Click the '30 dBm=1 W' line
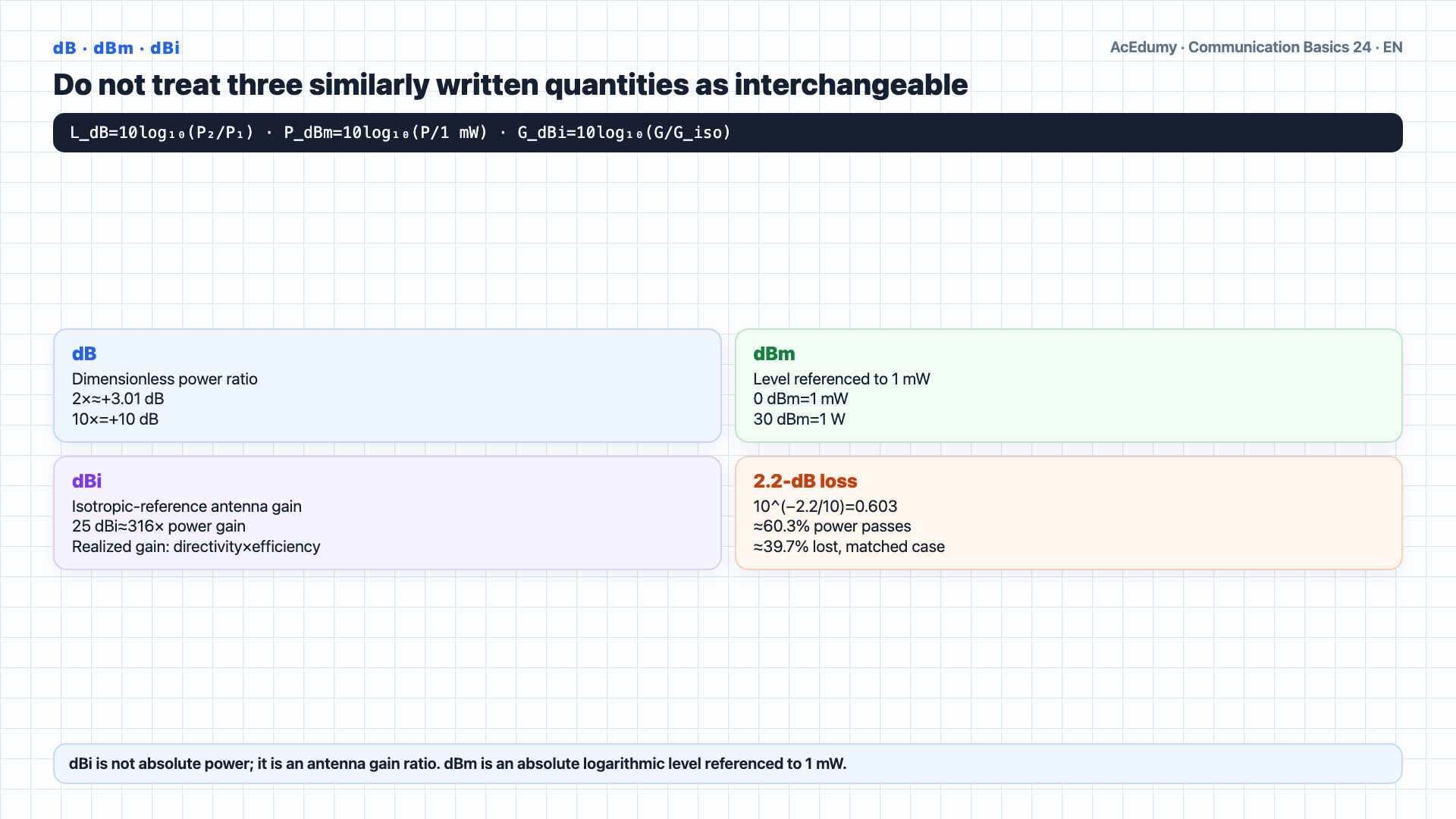The width and height of the screenshot is (1456, 819). [799, 419]
